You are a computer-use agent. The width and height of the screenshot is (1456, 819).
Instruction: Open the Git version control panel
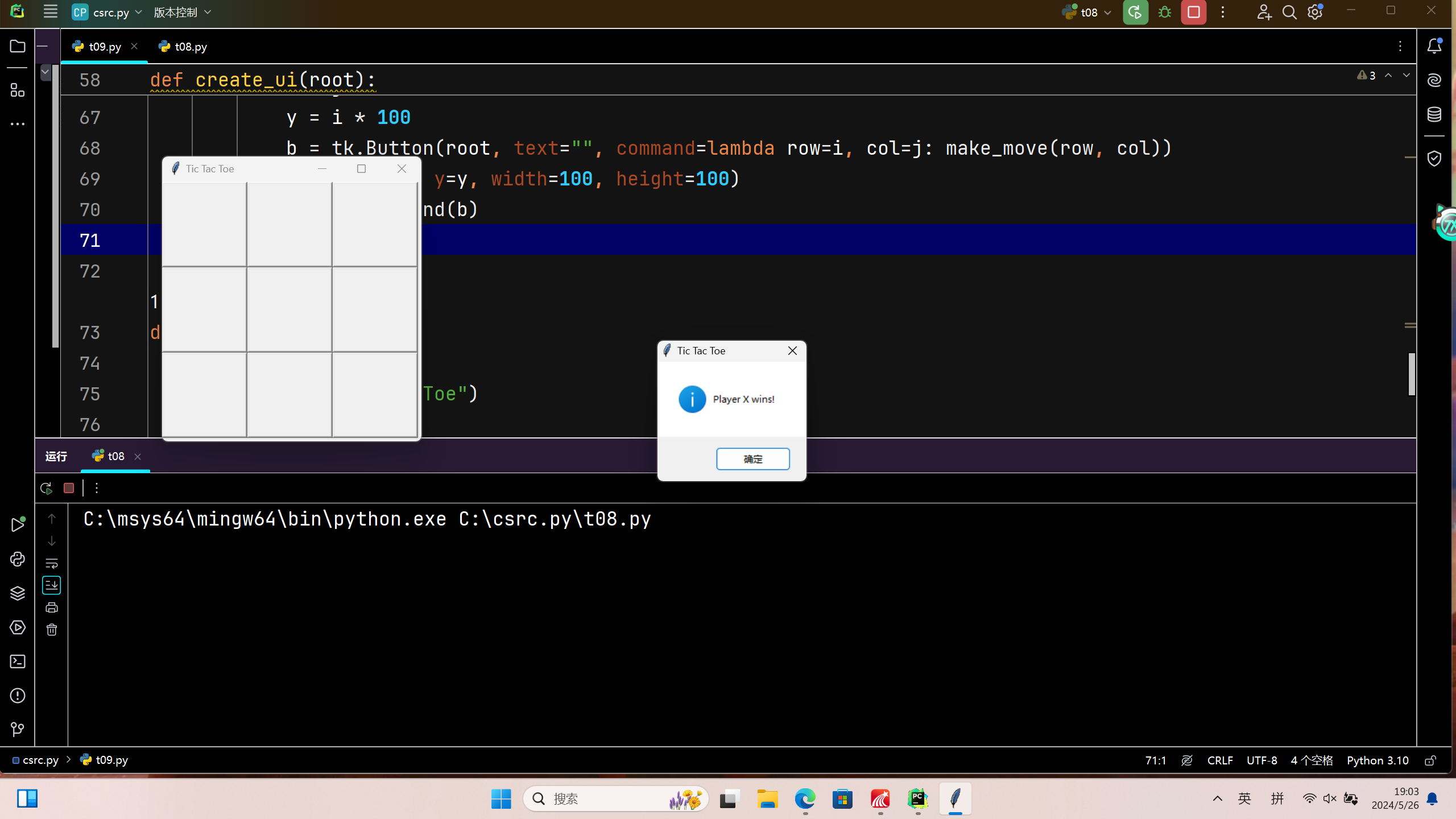coord(18,729)
